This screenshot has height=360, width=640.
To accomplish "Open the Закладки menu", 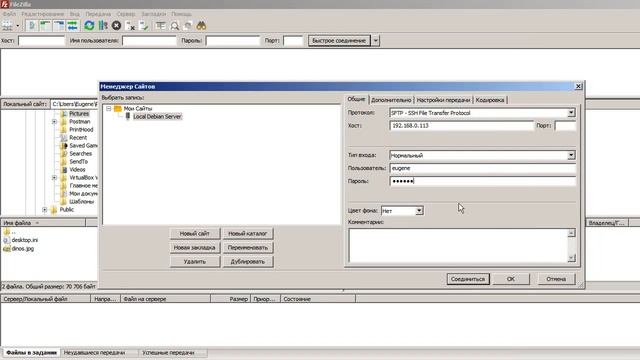I will tap(153, 14).
